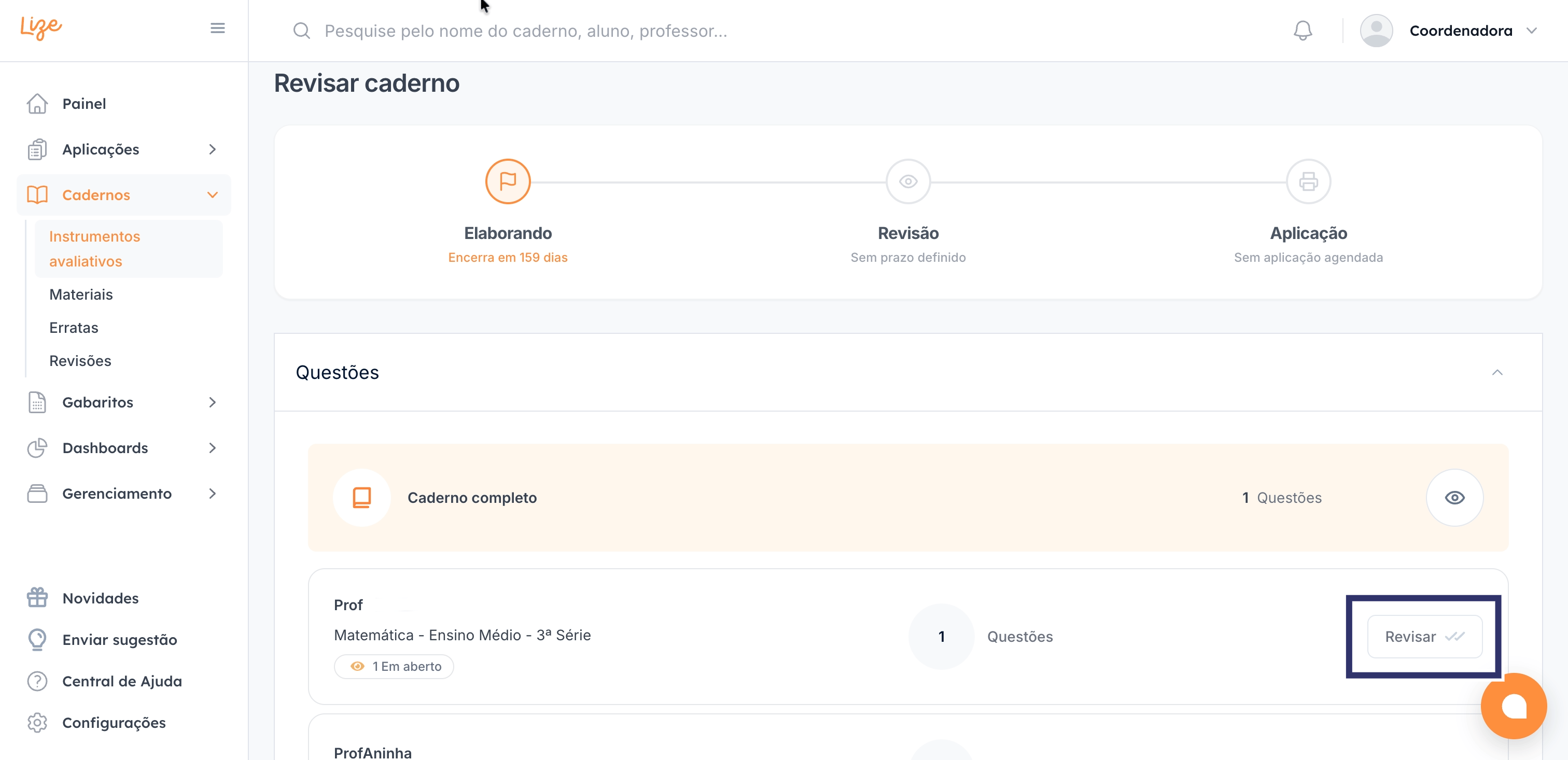Click the Gerenciamento icon
The width and height of the screenshot is (1568, 760).
coord(37,494)
